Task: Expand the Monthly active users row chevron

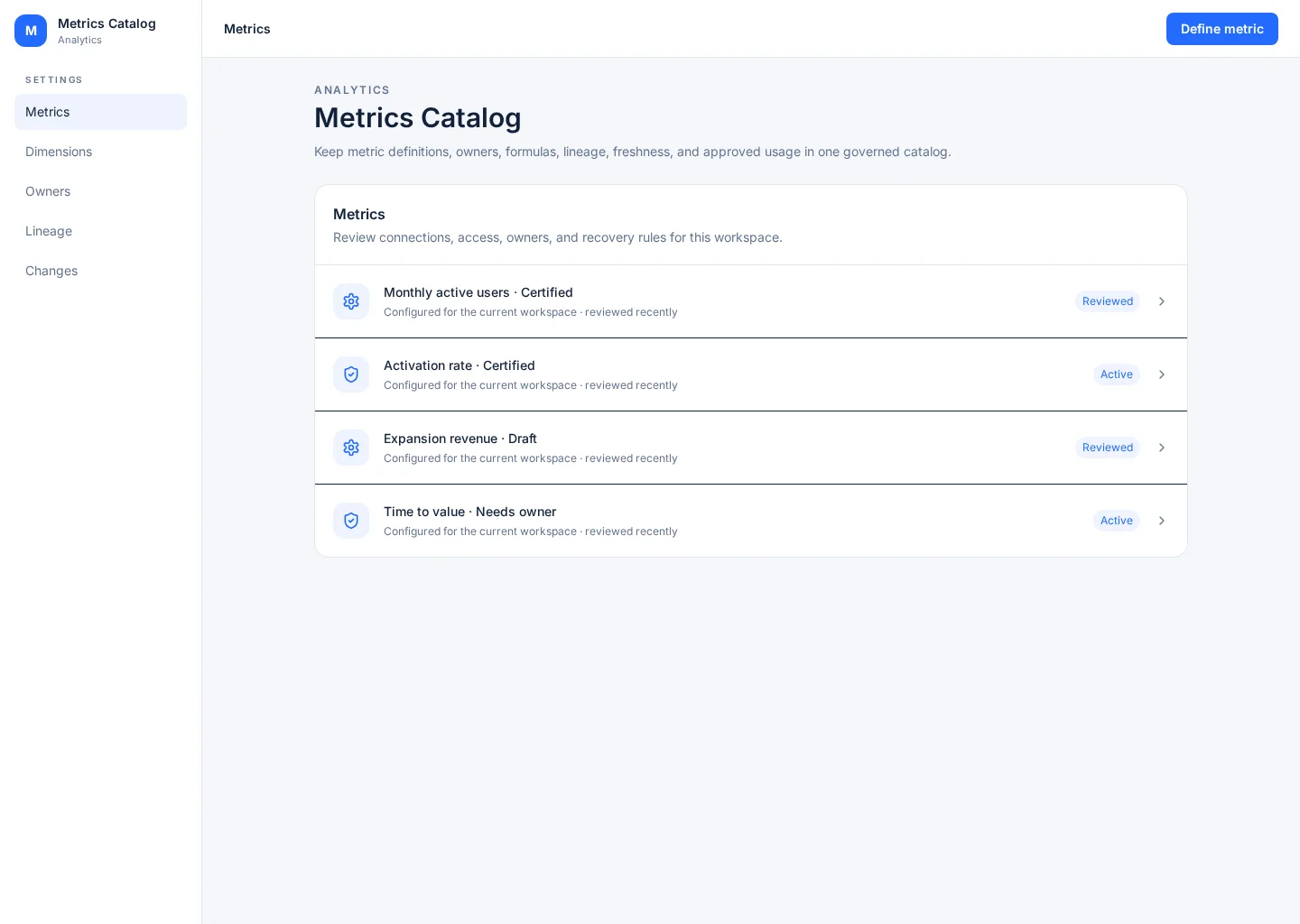Action: [x=1162, y=301]
